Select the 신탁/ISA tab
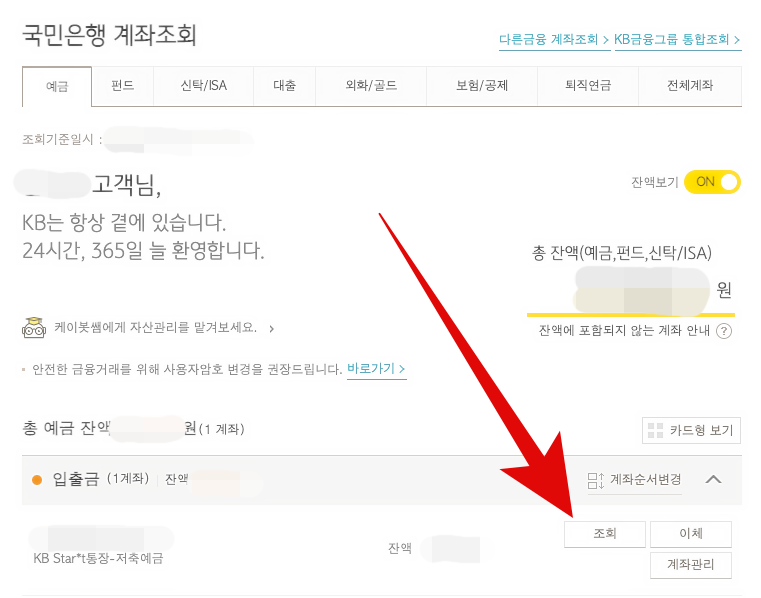The image size is (761, 598). tap(203, 86)
